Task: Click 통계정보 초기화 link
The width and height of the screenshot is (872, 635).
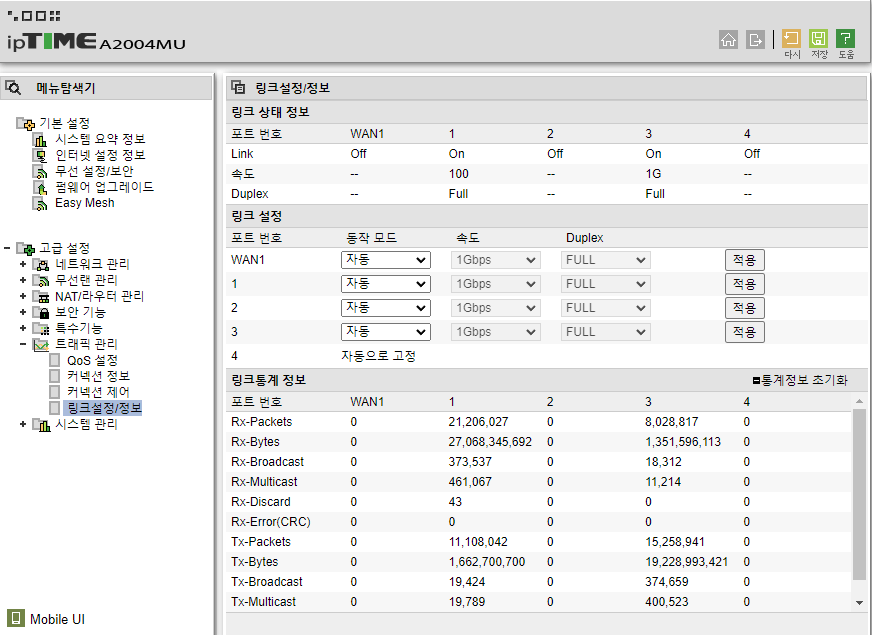Action: 800,380
